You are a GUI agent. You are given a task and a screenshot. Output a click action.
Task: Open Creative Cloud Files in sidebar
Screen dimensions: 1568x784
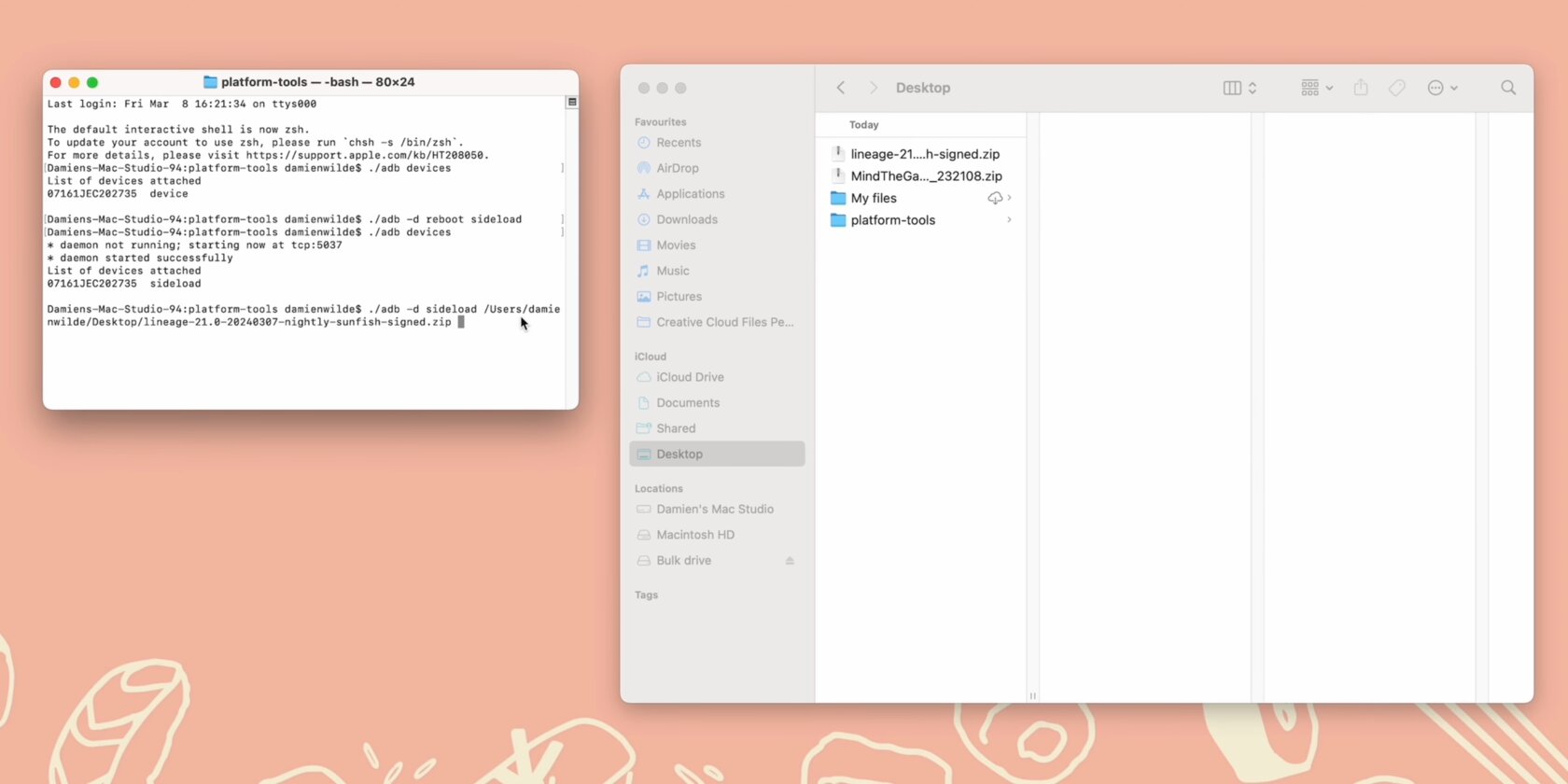pyautogui.click(x=717, y=322)
